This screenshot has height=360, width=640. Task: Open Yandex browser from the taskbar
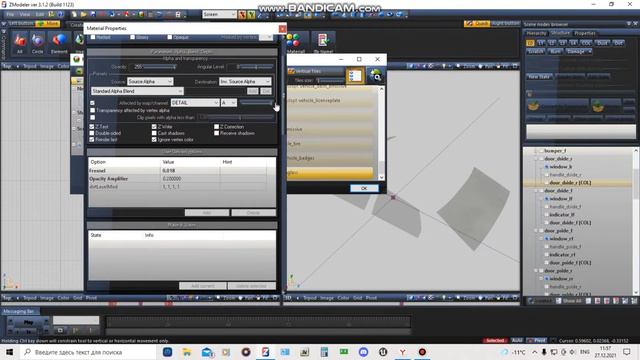[x=402, y=352]
